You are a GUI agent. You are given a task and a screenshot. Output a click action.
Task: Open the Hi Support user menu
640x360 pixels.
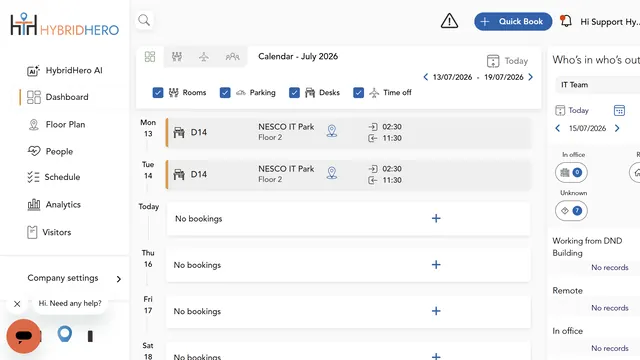[610, 22]
